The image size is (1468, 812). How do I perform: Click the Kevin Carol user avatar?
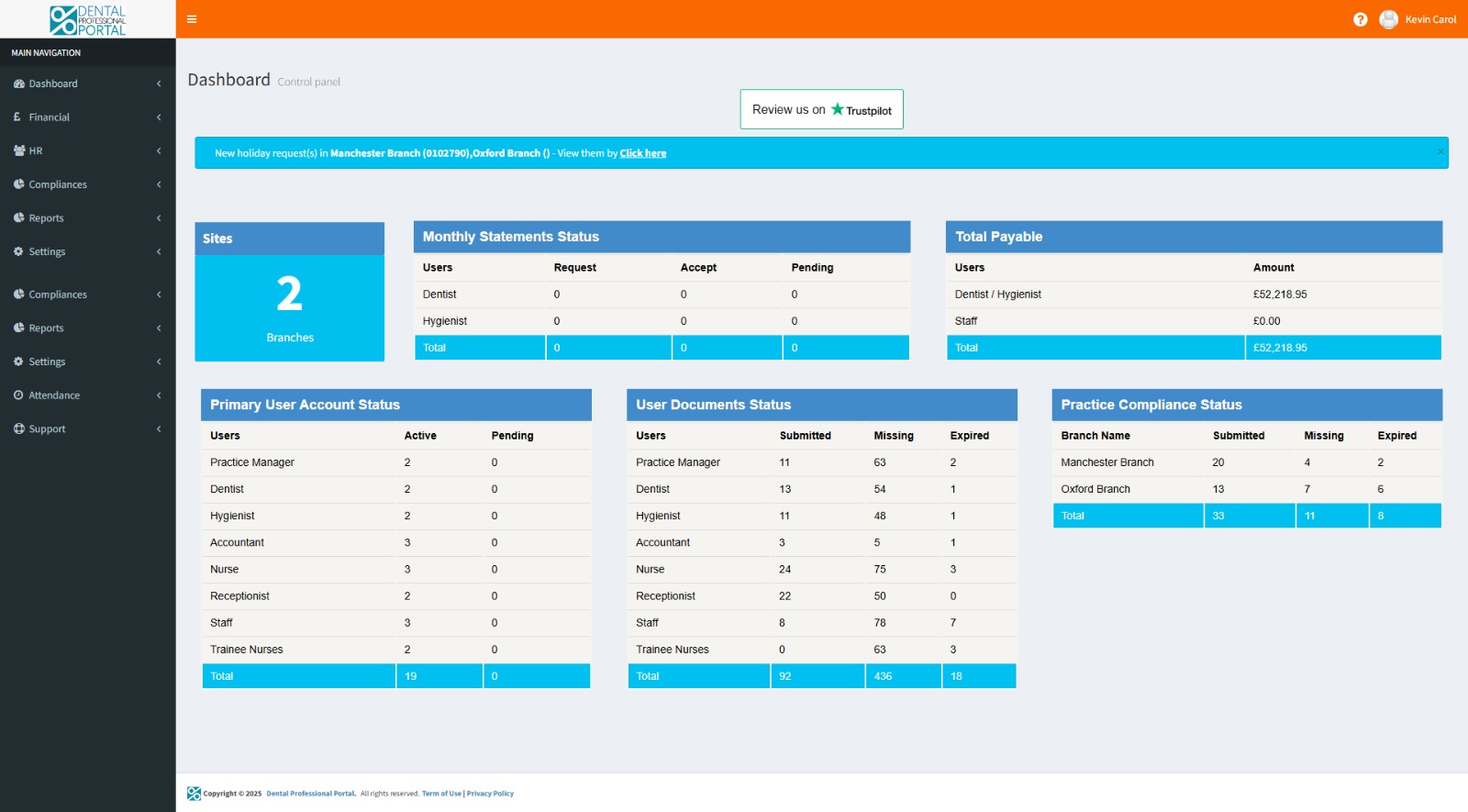tap(1388, 19)
